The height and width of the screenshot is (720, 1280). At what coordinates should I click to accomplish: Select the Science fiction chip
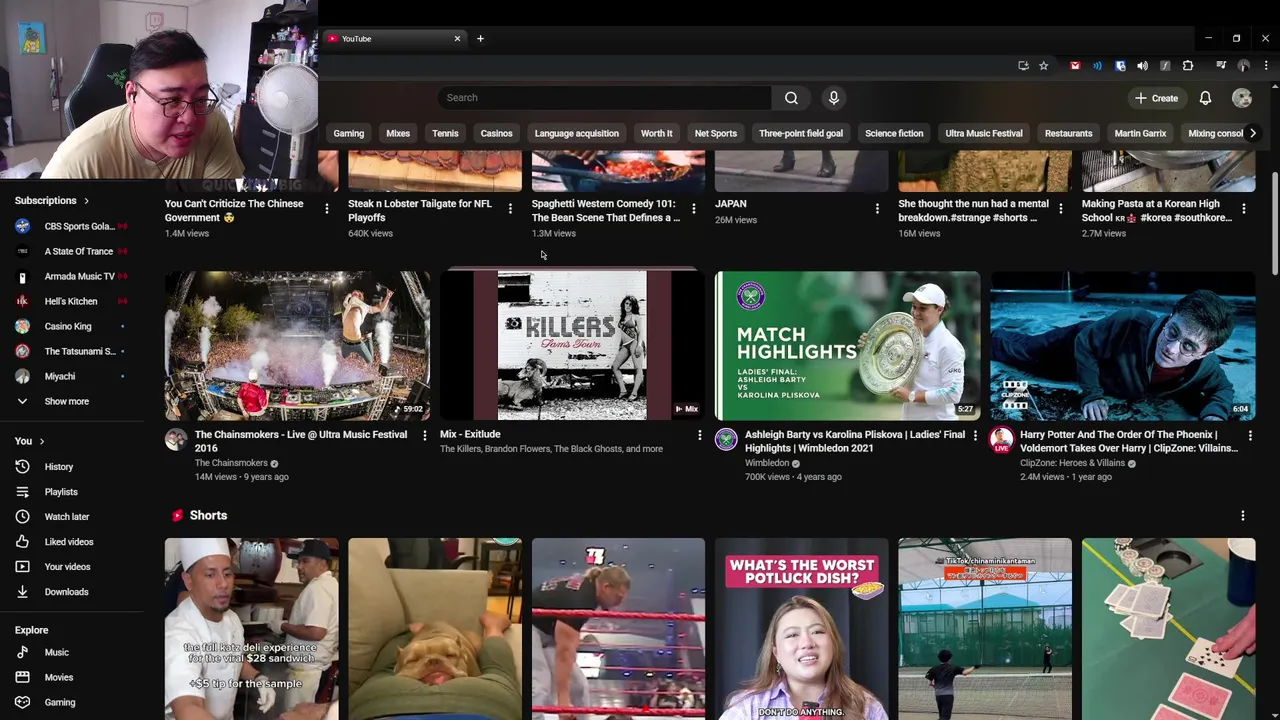[894, 133]
